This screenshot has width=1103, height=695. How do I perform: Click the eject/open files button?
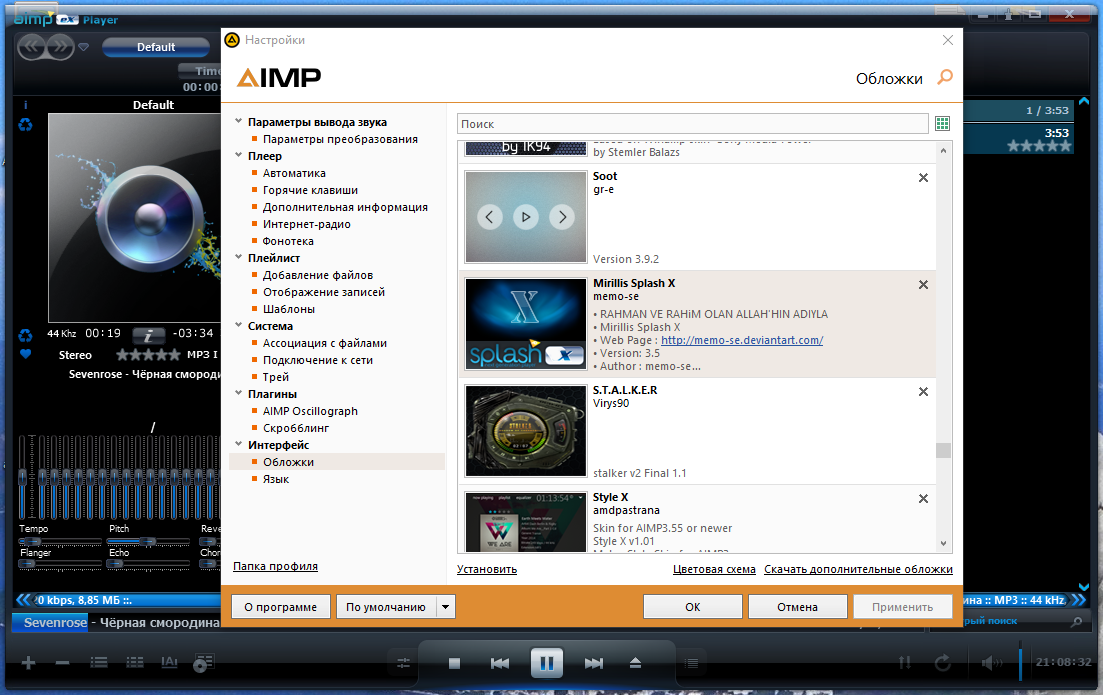[x=635, y=663]
